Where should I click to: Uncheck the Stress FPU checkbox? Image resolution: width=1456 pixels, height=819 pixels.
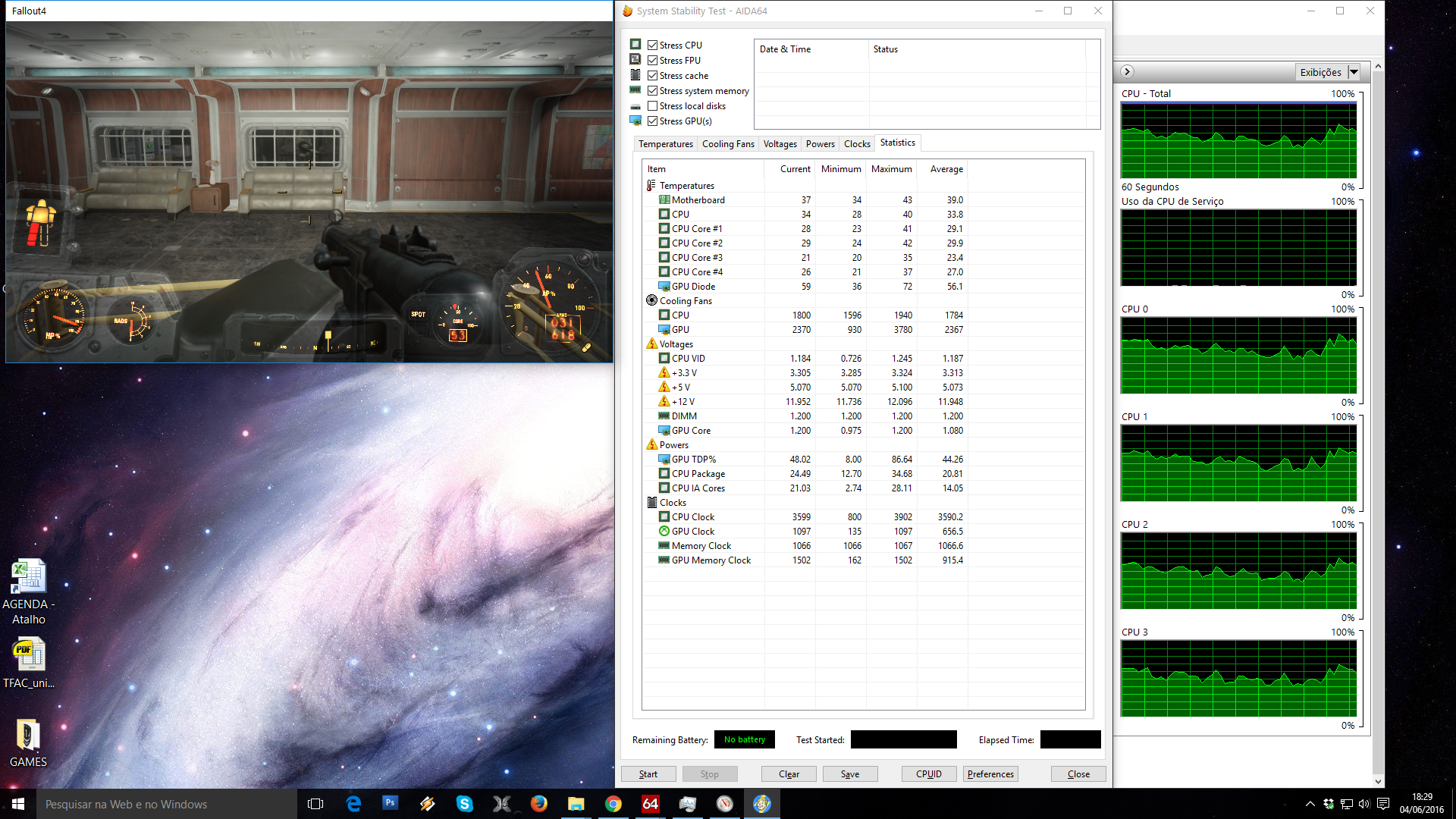[652, 61]
